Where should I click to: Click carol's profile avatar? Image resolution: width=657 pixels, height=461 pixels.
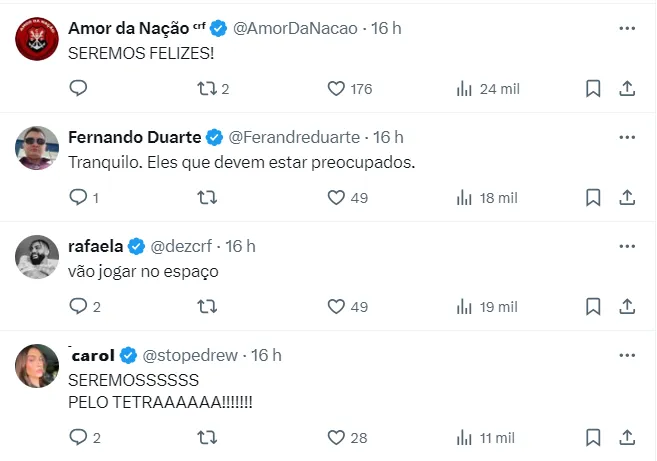point(36,368)
